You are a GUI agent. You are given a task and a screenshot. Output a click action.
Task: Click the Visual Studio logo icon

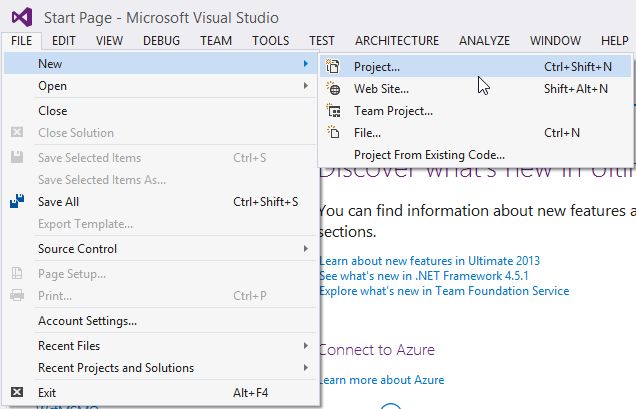pos(20,17)
